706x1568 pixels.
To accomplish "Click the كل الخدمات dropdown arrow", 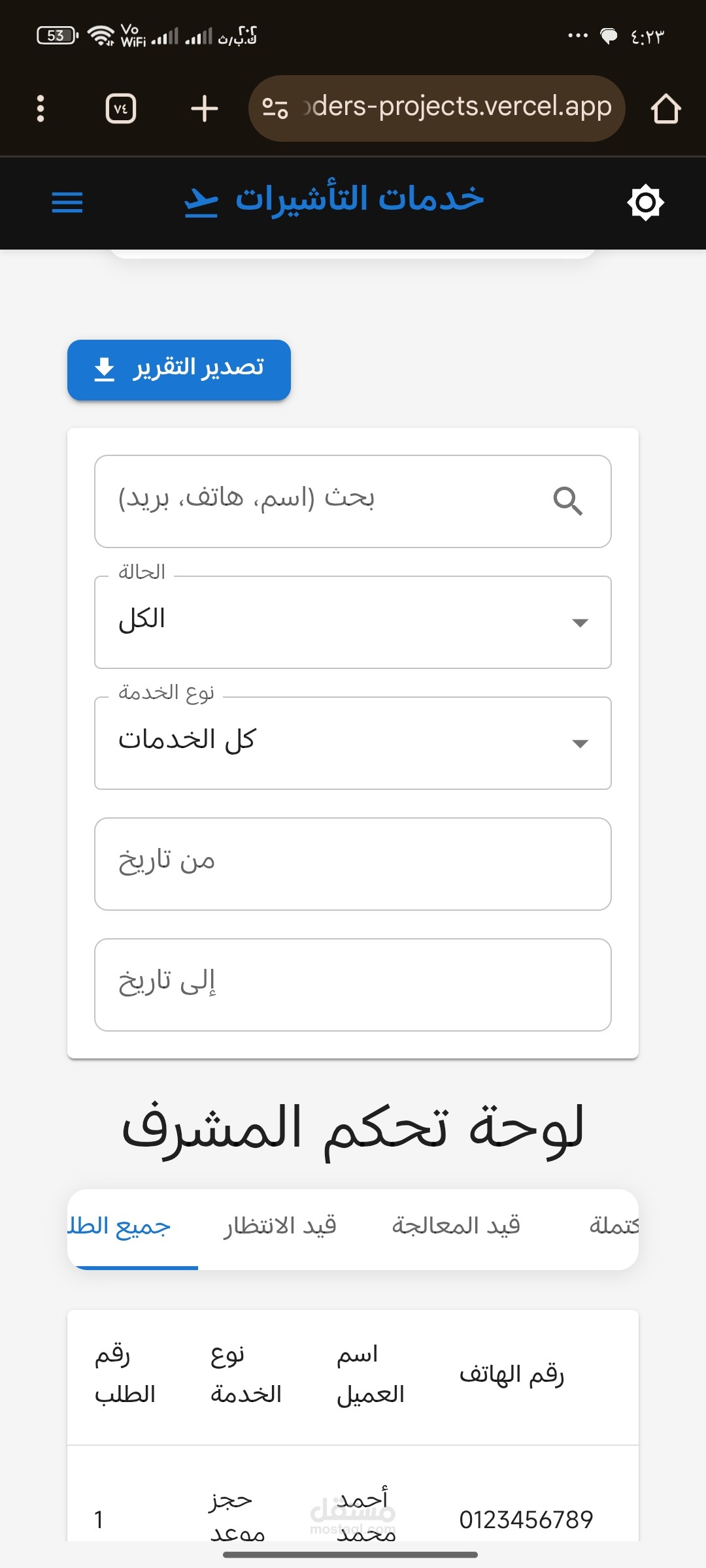I will (580, 743).
